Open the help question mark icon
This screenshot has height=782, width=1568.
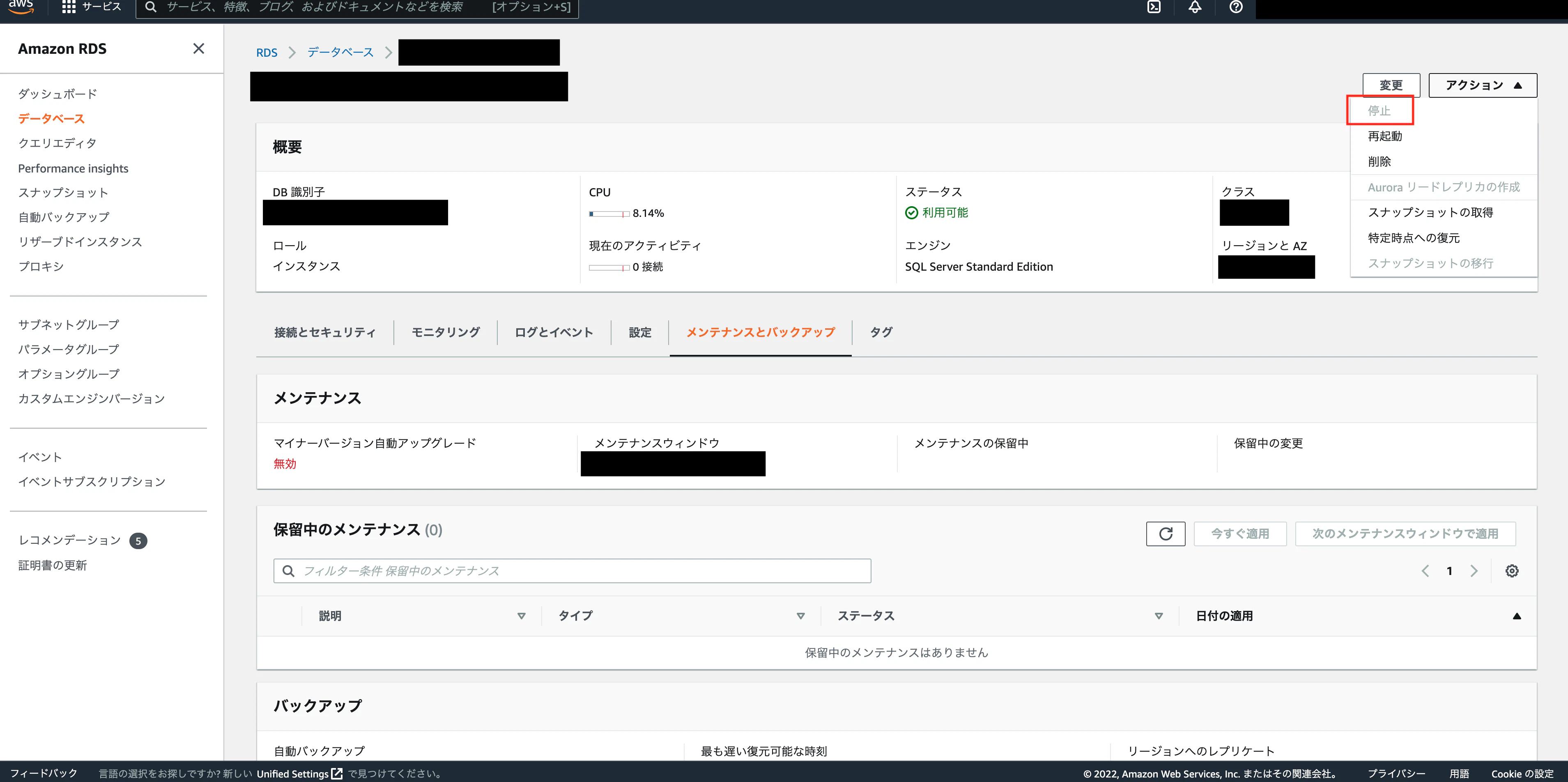click(1236, 7)
